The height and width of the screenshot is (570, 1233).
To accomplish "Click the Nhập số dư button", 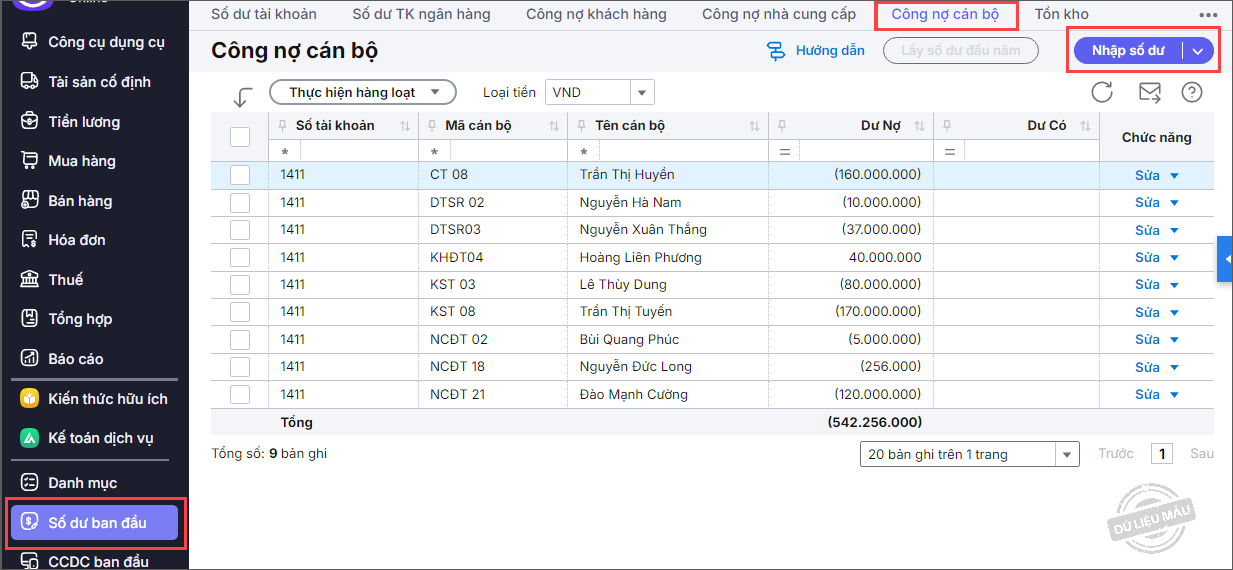I will point(1126,51).
